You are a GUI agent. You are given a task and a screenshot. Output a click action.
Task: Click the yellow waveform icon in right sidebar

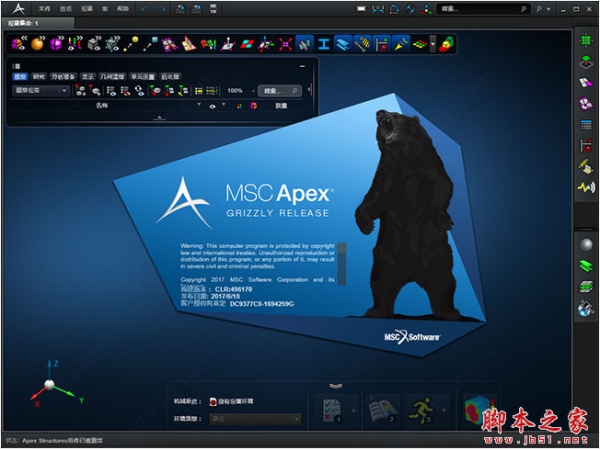pos(586,187)
